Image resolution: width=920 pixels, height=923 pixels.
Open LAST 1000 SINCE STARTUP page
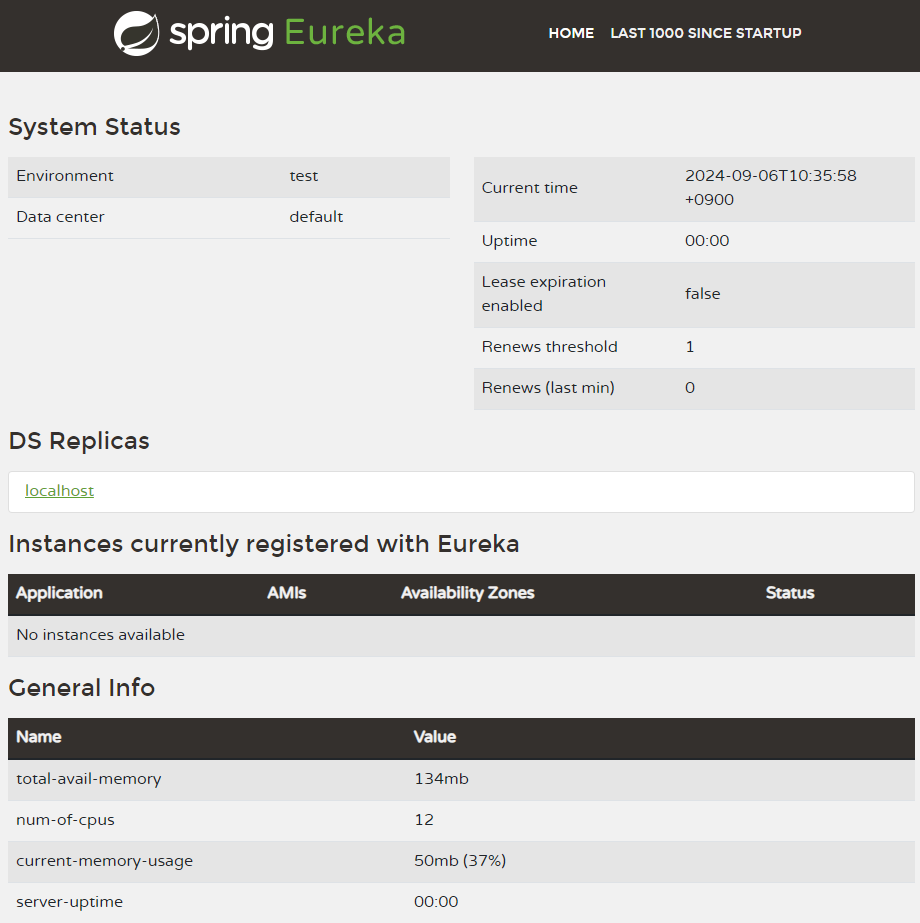point(706,33)
